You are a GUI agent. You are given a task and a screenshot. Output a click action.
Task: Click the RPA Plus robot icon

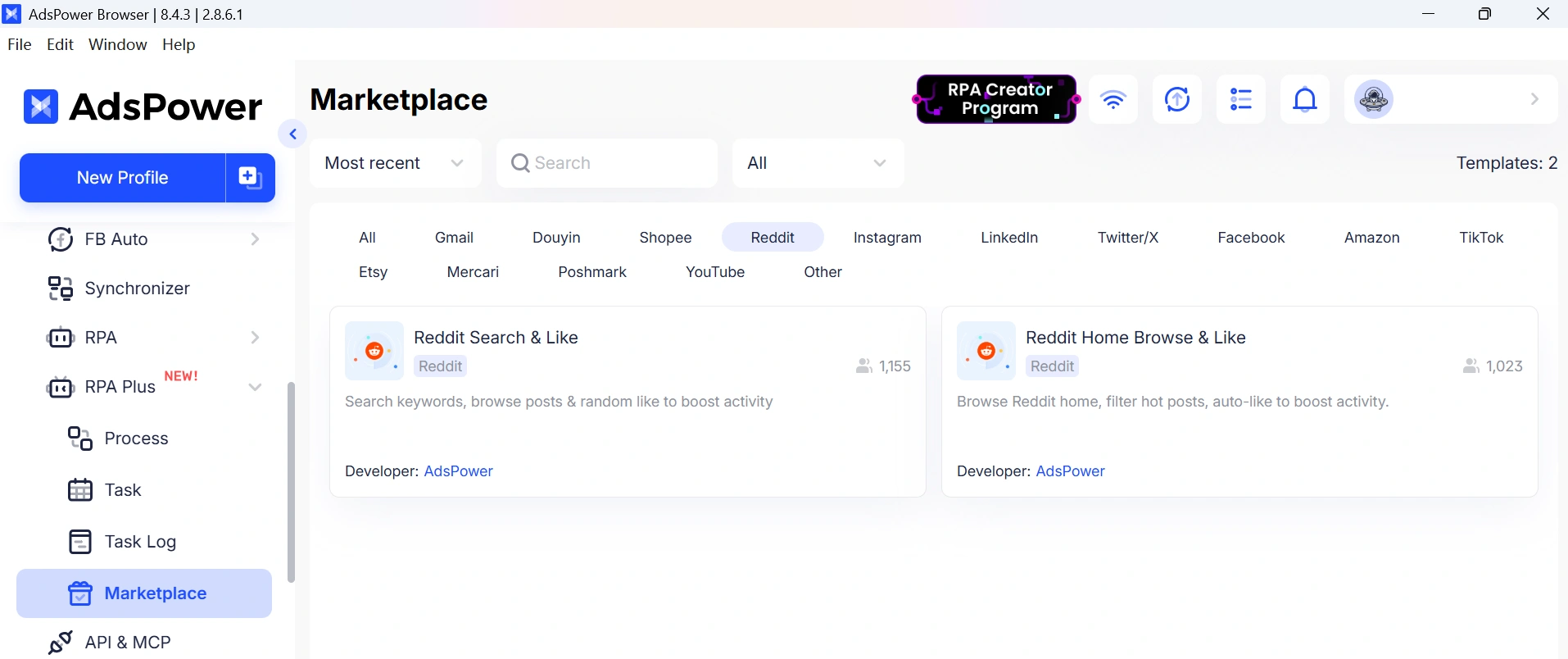[x=61, y=387]
